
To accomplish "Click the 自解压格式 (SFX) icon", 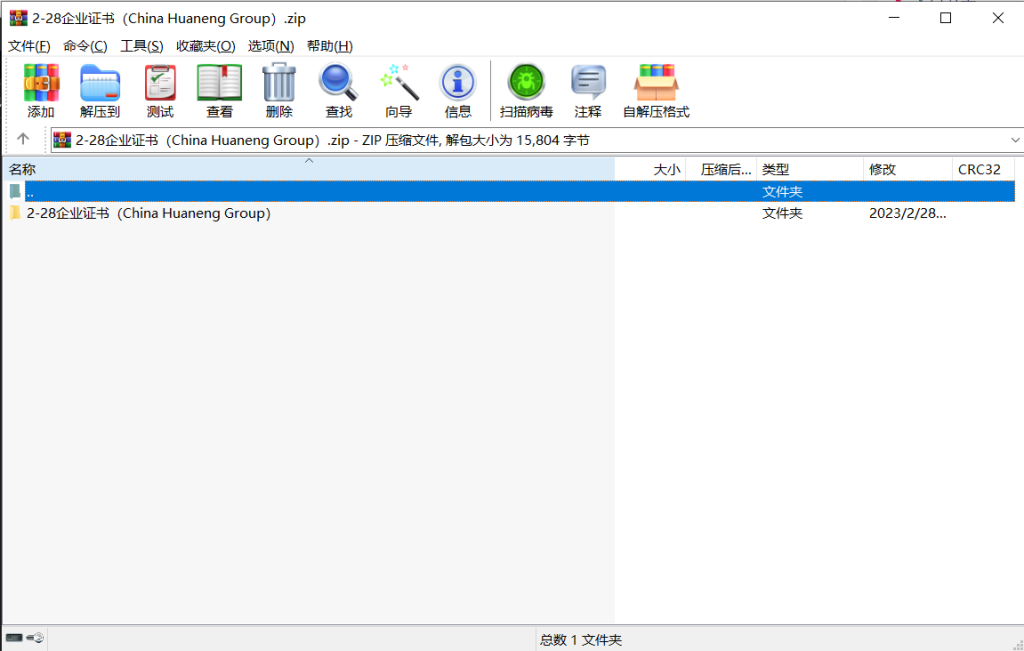I will point(656,90).
